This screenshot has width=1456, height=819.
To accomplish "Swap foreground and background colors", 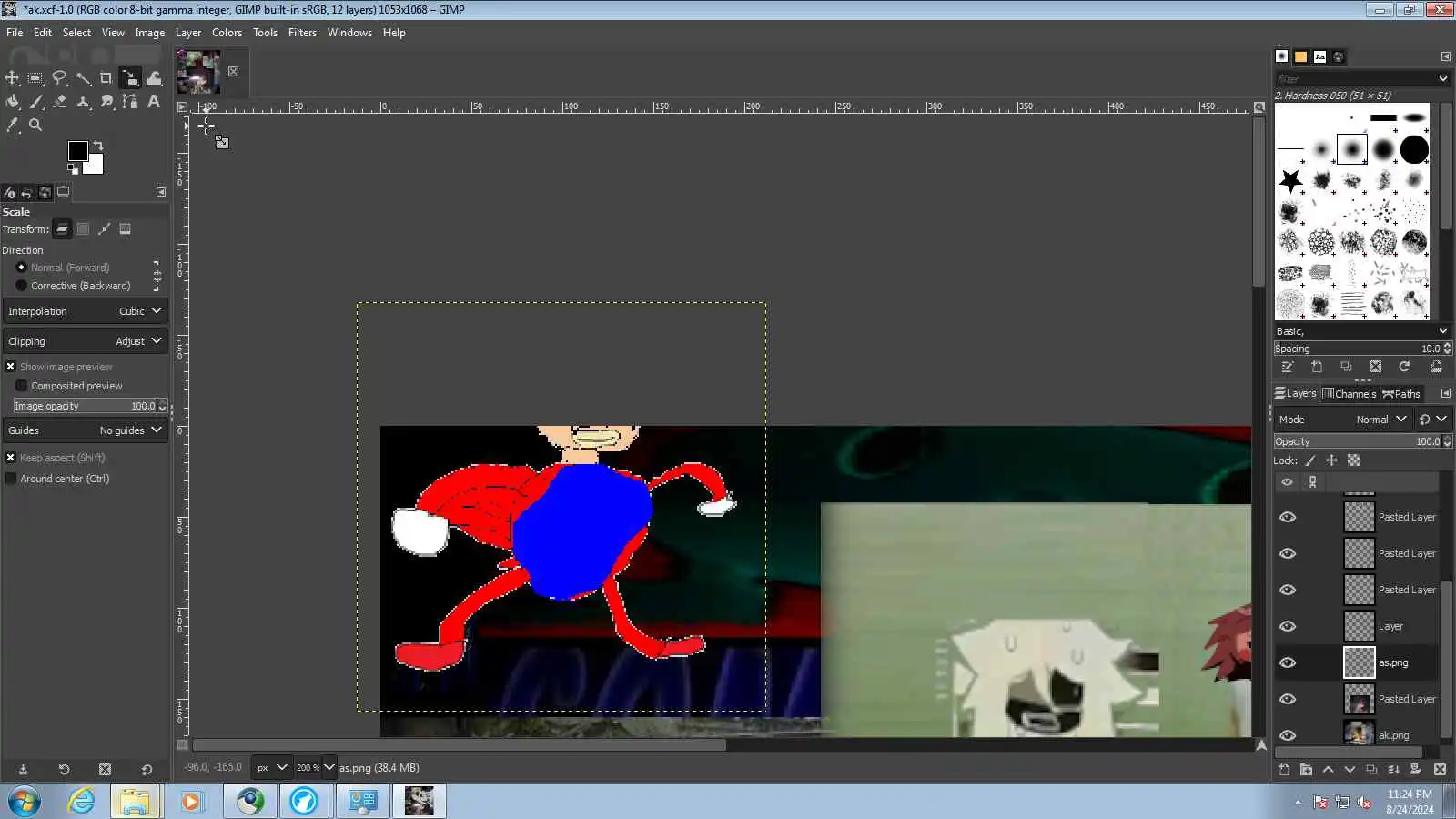I will (x=98, y=146).
